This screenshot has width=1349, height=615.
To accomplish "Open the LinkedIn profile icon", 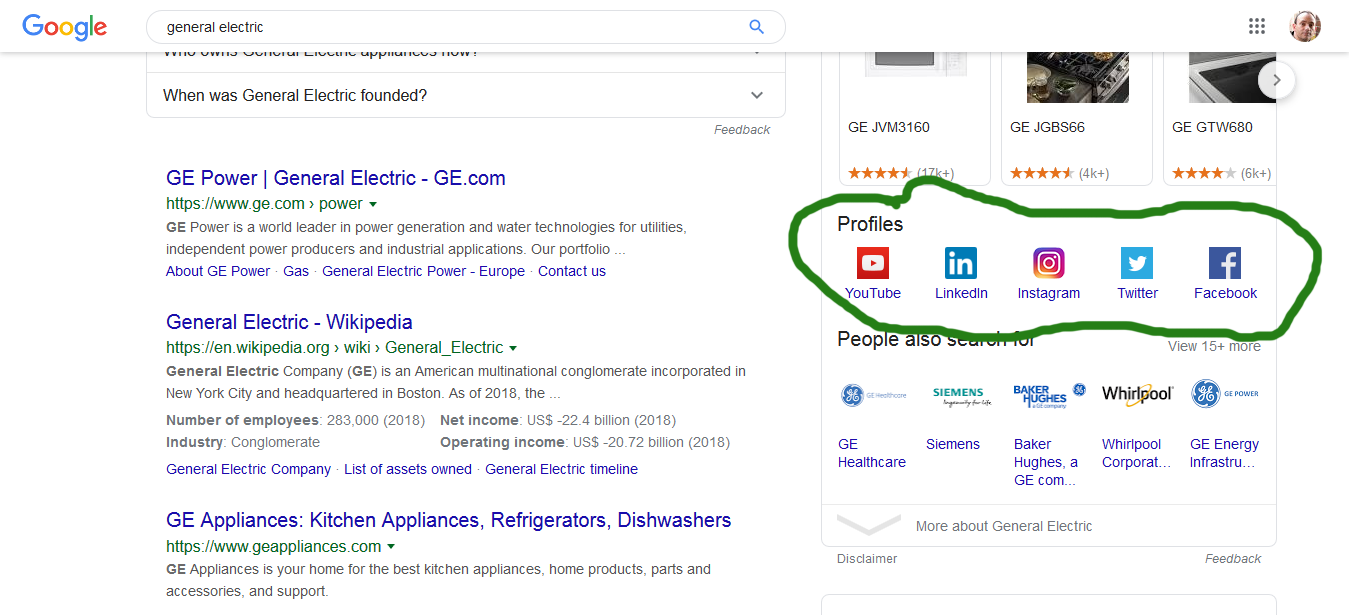I will point(960,264).
